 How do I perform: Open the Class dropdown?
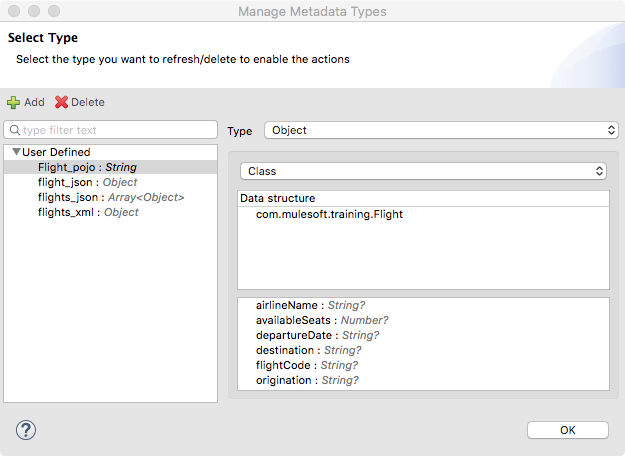coord(423,171)
